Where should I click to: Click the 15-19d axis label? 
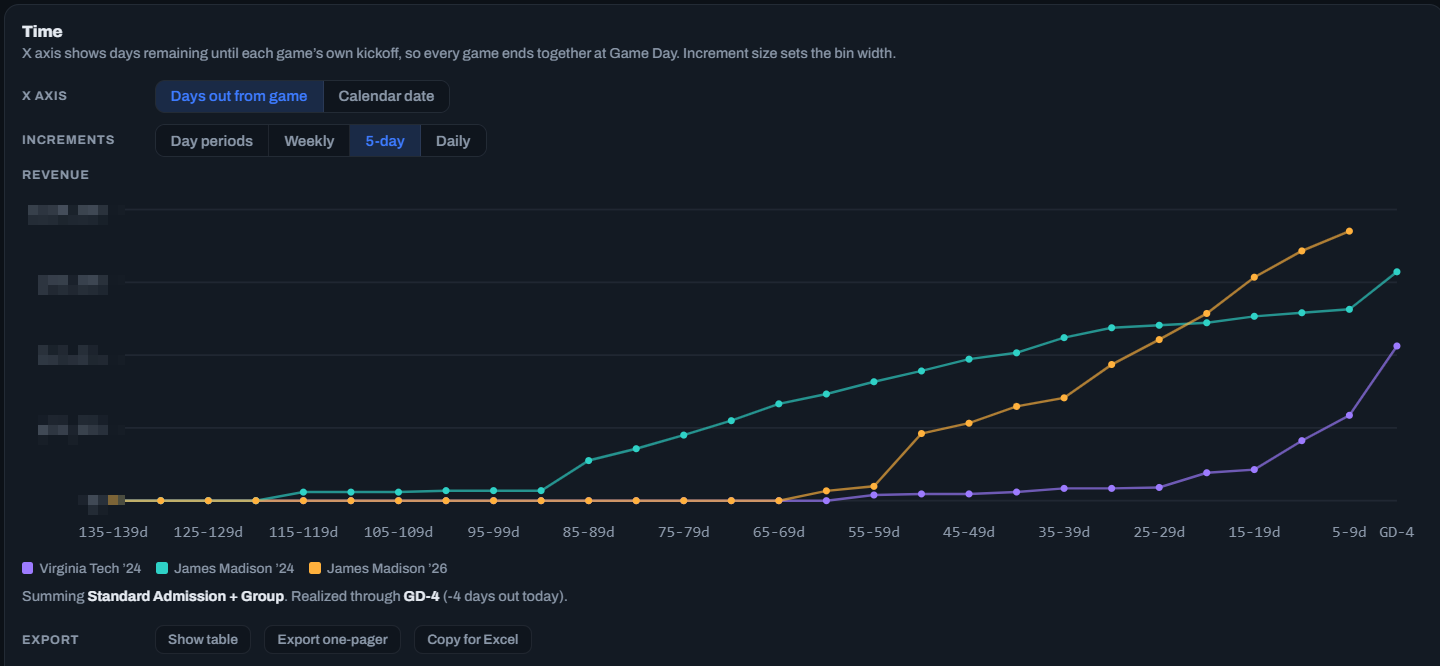click(x=1254, y=532)
